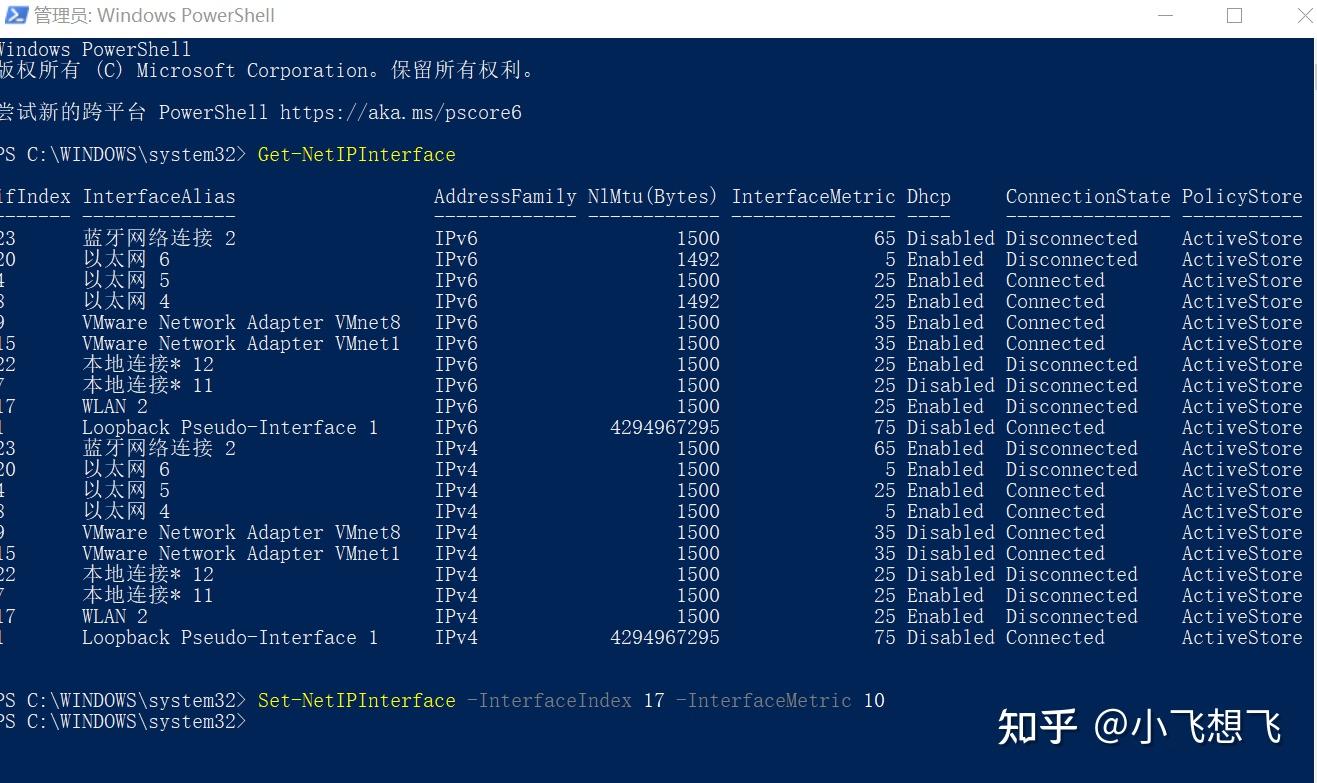Minimize the PowerShell window
Image resolution: width=1317 pixels, height=783 pixels.
coord(1166,15)
